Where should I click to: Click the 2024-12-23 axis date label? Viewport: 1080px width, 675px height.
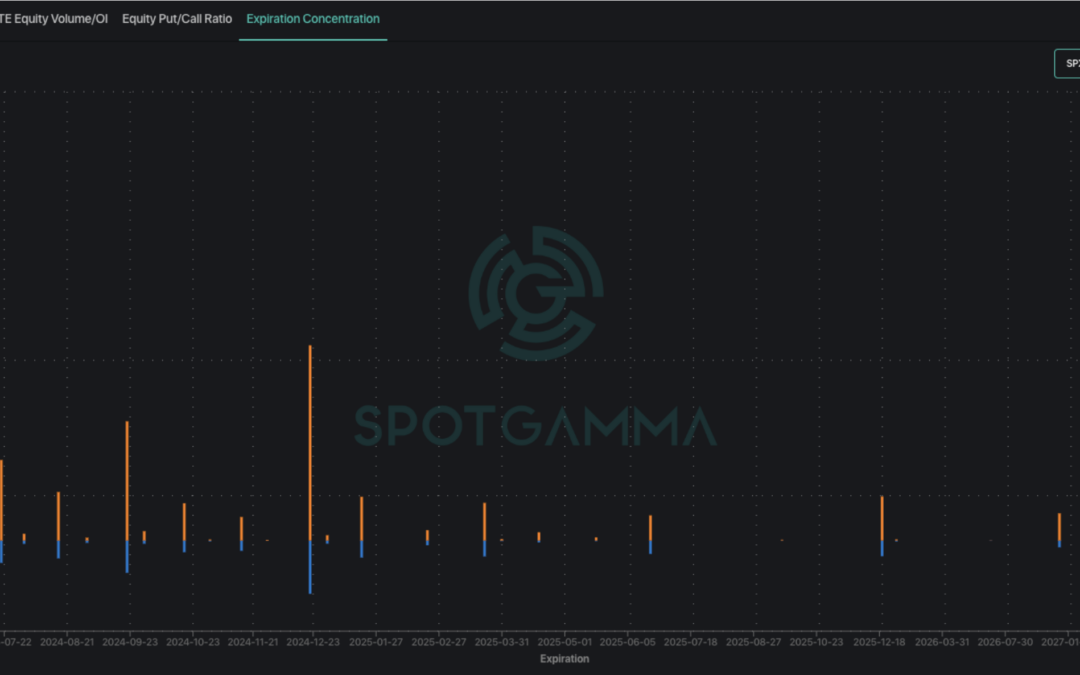313,642
